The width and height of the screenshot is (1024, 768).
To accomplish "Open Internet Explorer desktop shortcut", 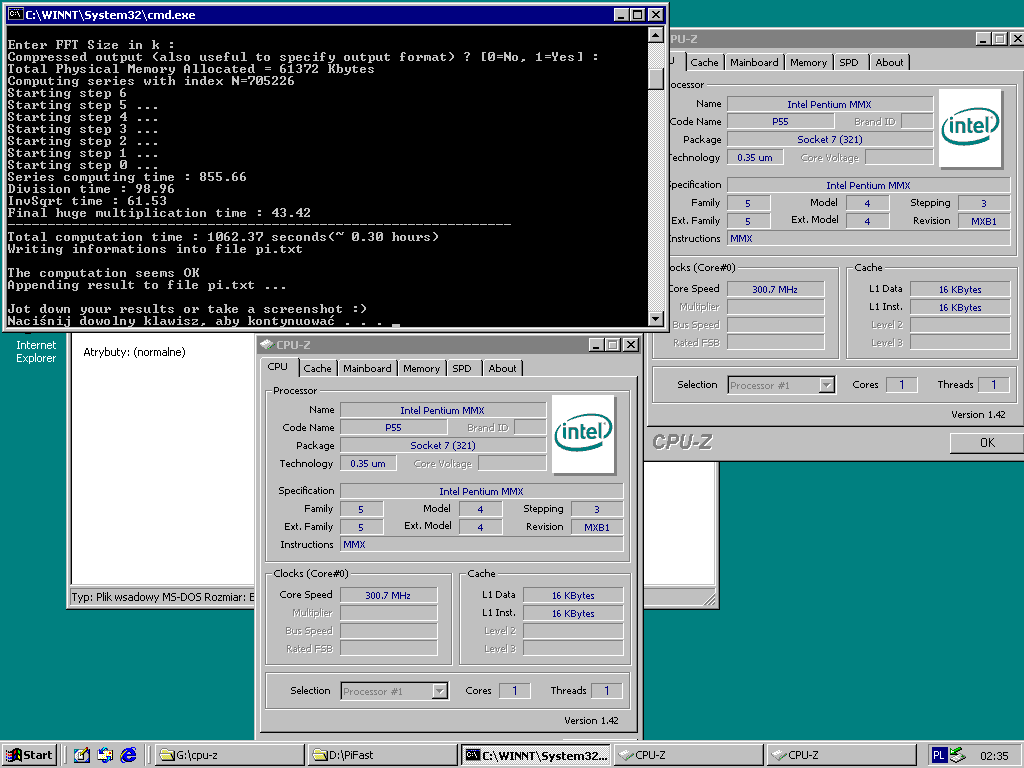I will 36,351.
